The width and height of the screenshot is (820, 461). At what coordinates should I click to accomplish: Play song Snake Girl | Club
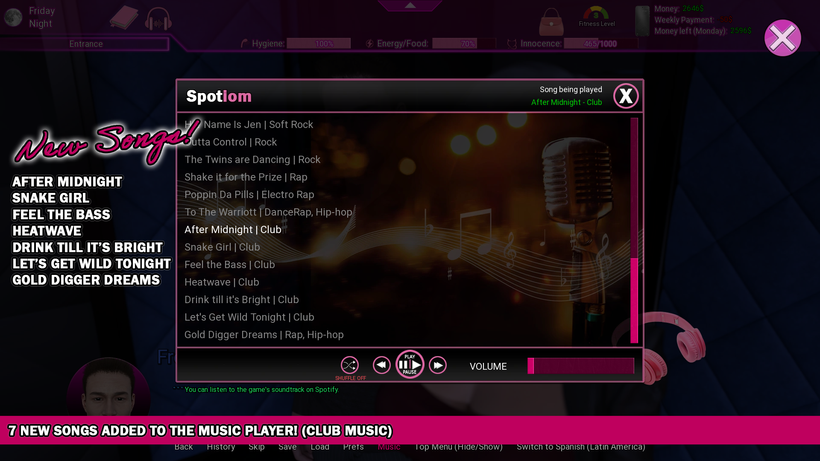pyautogui.click(x=222, y=247)
